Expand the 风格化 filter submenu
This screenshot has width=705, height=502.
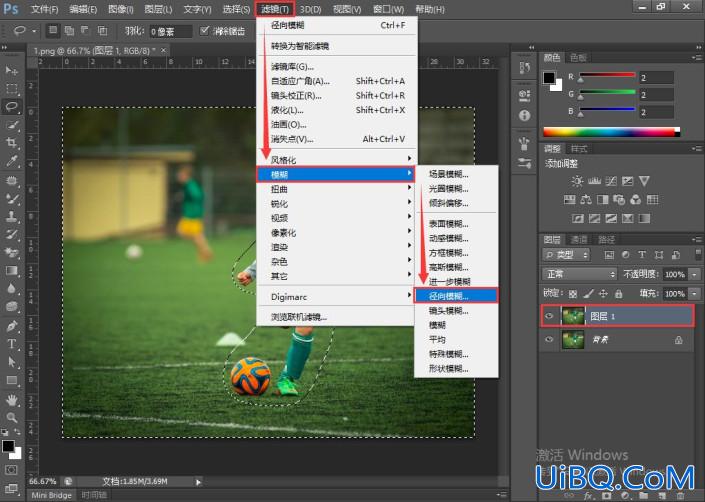[x=335, y=160]
